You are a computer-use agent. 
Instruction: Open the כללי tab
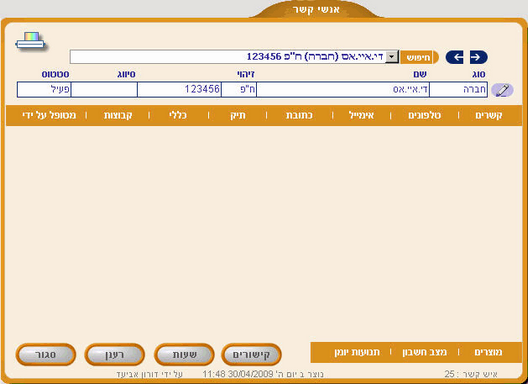point(178,116)
